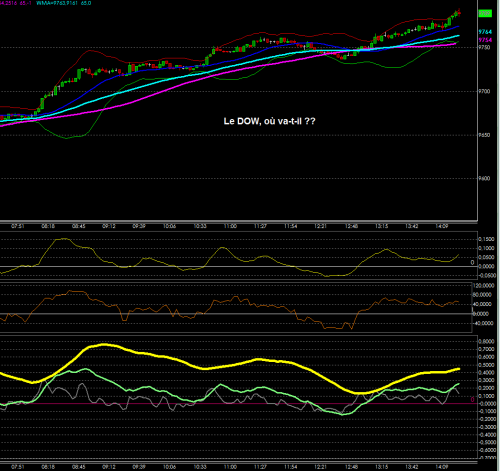500x471 pixels.
Task: Click the 9700 price level on axis
Action: (484, 91)
